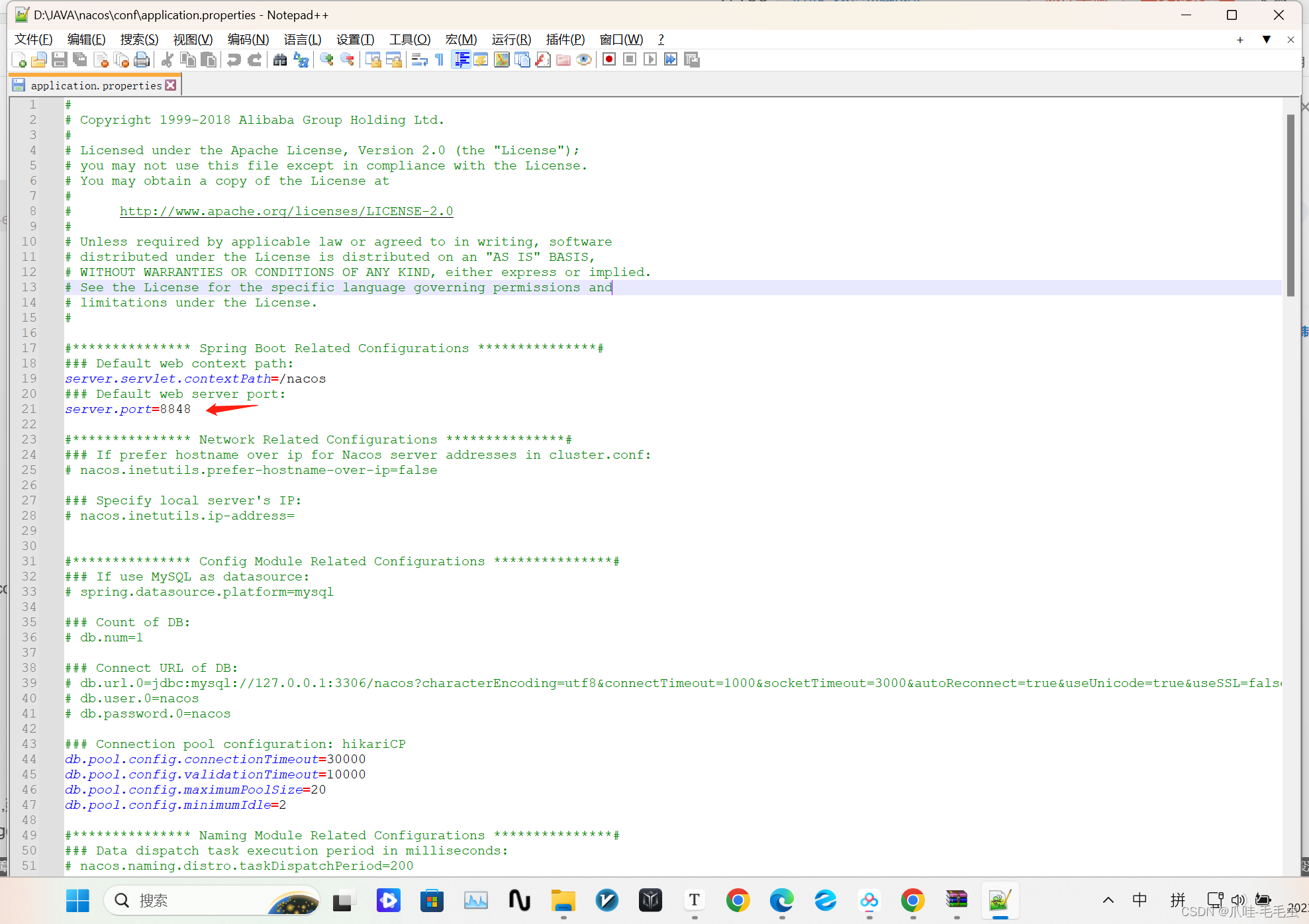The width and height of the screenshot is (1309, 924).
Task: Click the Windows Start button
Action: (x=77, y=900)
